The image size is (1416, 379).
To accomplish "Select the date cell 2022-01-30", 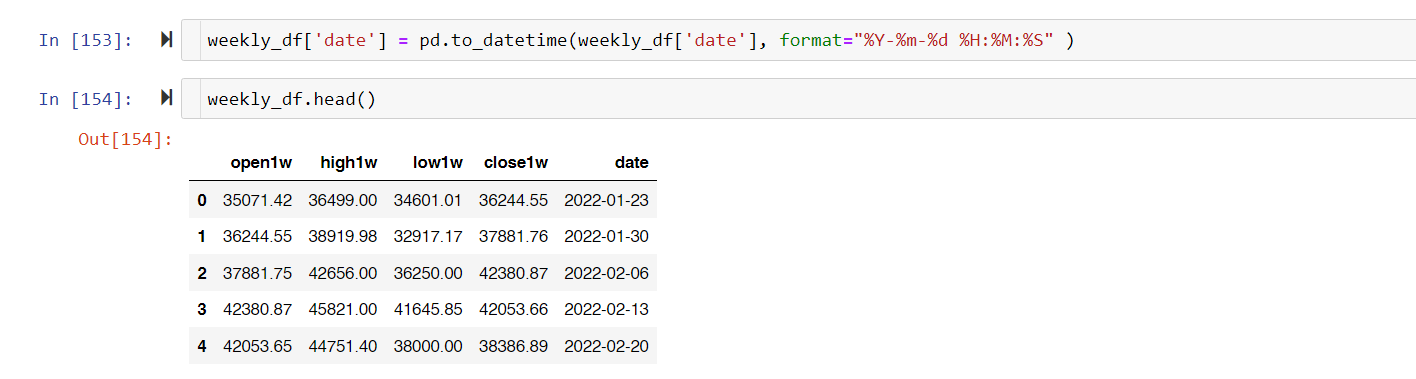I will [606, 236].
